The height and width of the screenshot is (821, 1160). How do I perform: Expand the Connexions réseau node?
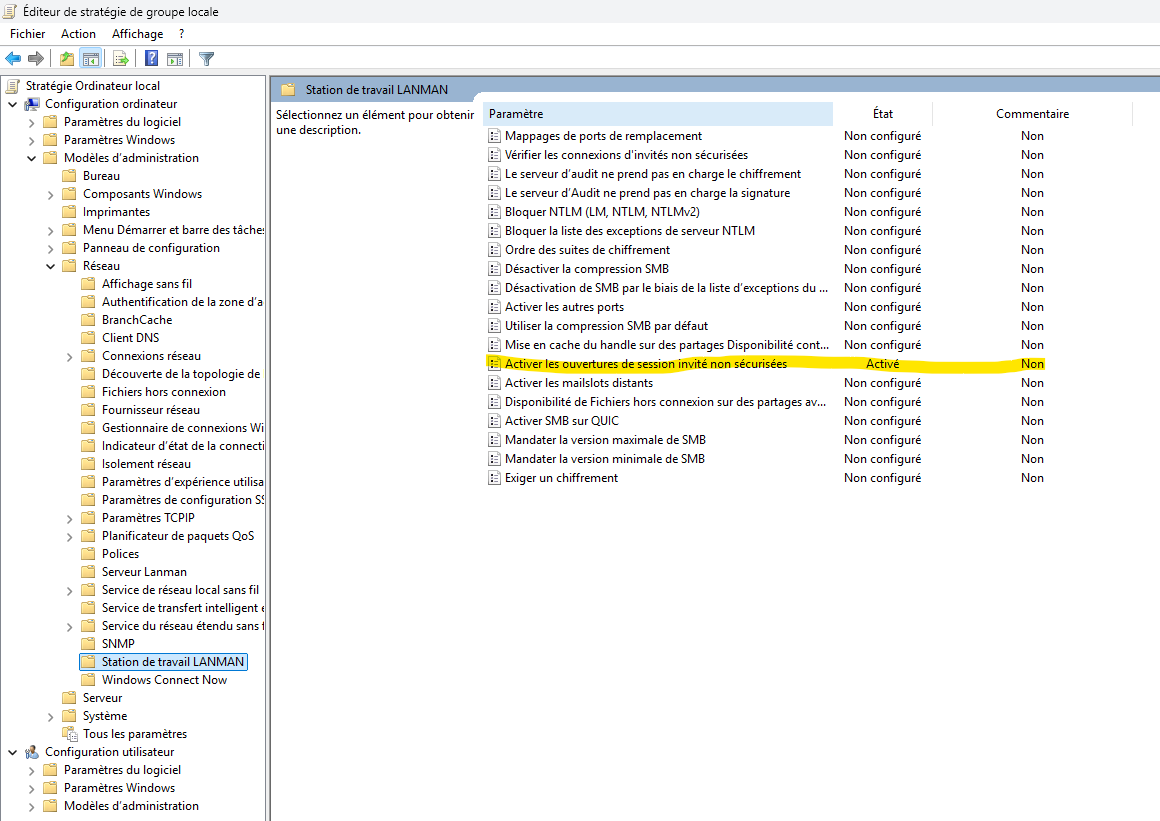click(70, 357)
